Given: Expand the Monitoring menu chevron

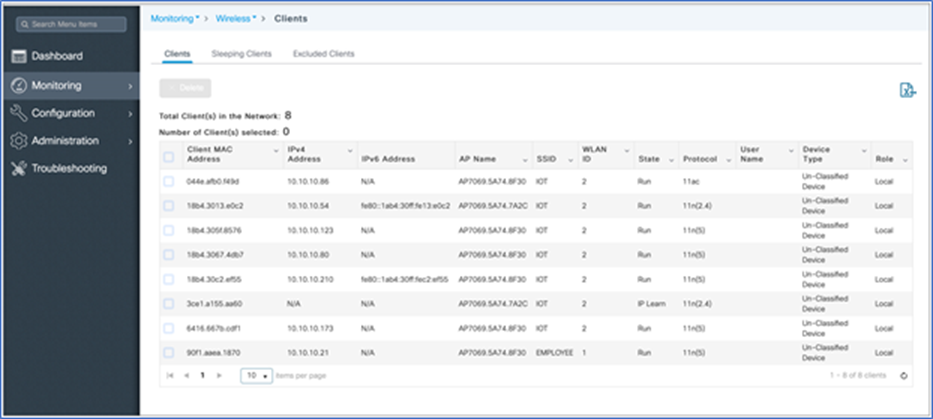Looking at the screenshot, I should [130, 86].
